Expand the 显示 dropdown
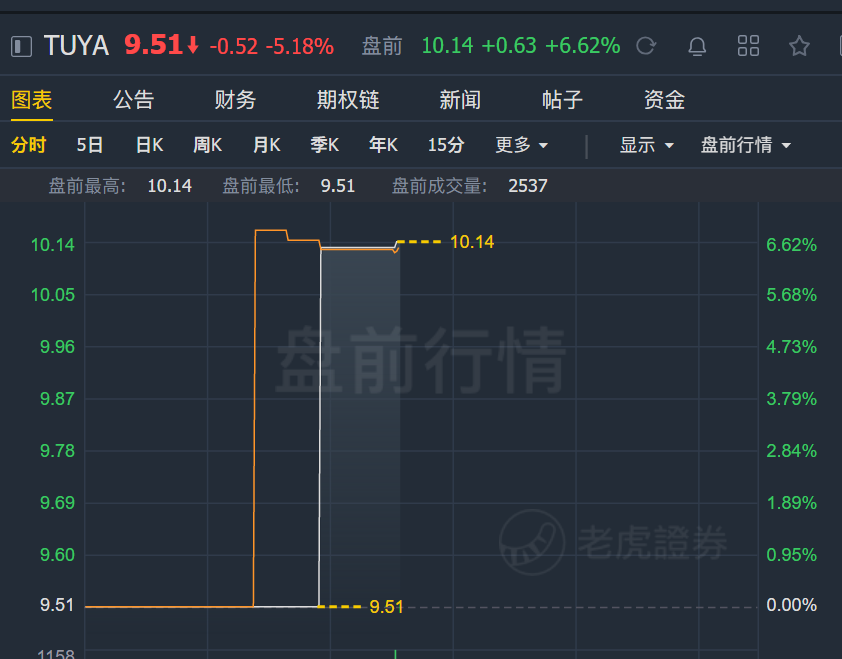Screen dimensions: 842x659 pos(647,145)
